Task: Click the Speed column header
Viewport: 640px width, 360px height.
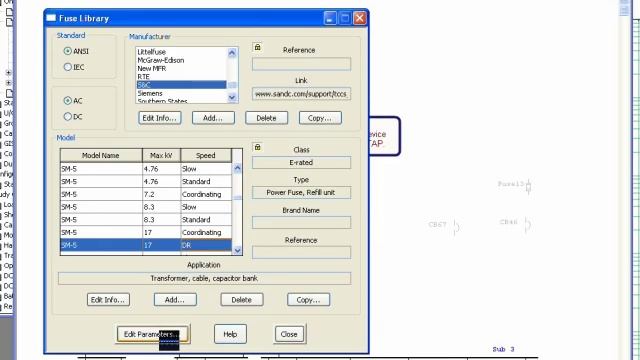Action: [206, 156]
